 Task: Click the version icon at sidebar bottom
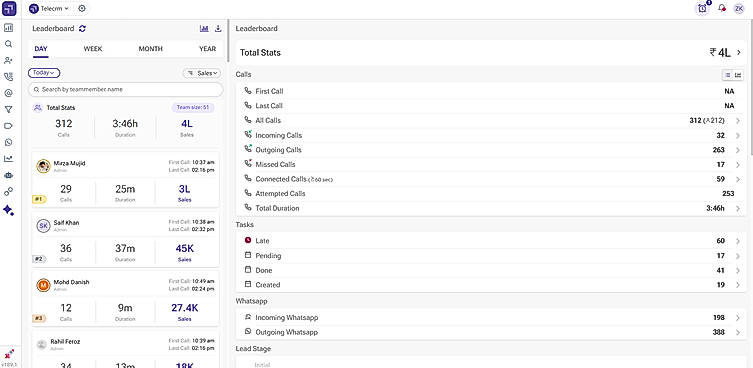9,354
